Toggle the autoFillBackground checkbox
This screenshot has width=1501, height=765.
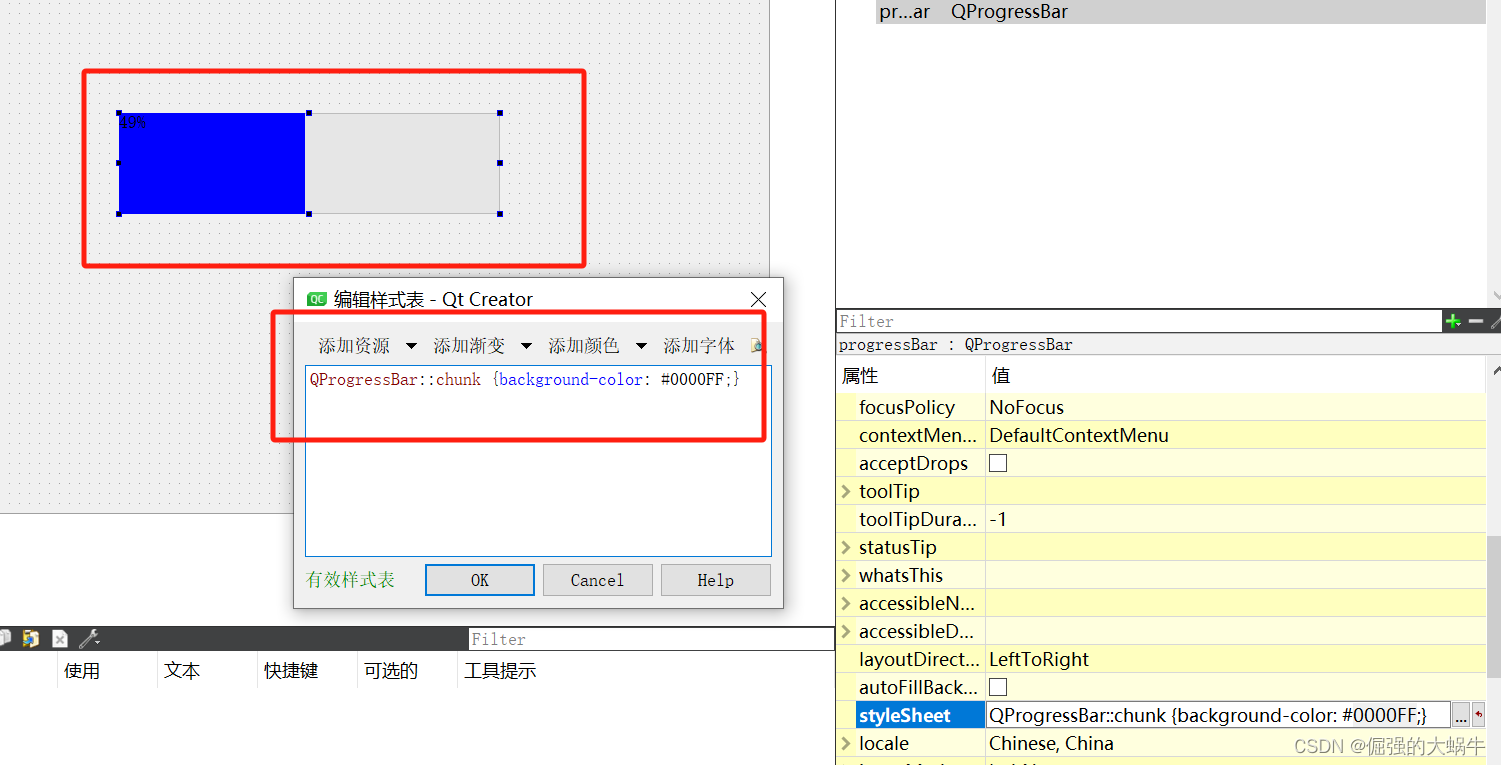coord(998,687)
